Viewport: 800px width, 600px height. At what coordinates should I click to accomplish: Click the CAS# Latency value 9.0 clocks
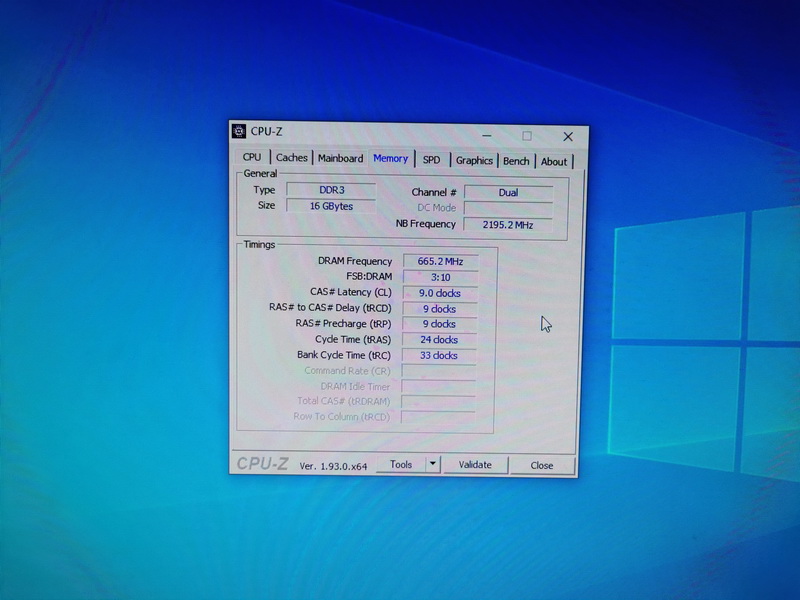[x=440, y=293]
